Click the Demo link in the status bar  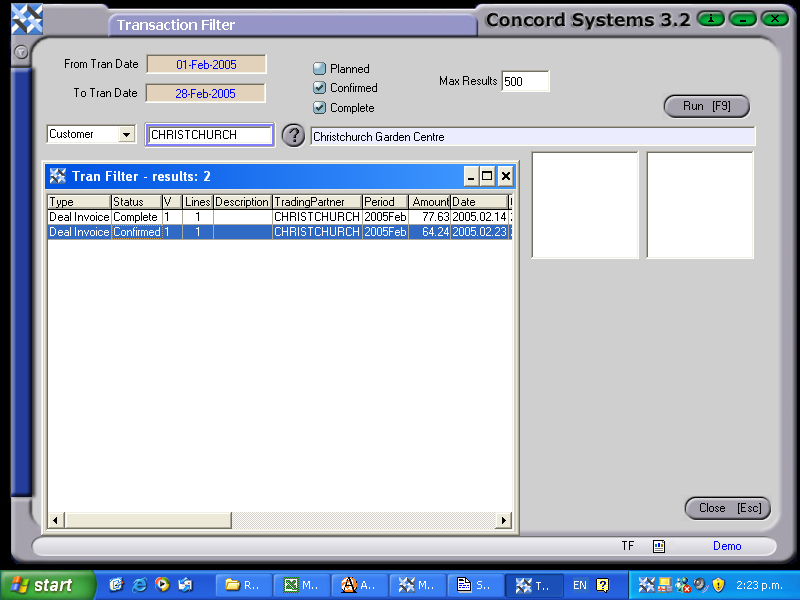click(727, 546)
